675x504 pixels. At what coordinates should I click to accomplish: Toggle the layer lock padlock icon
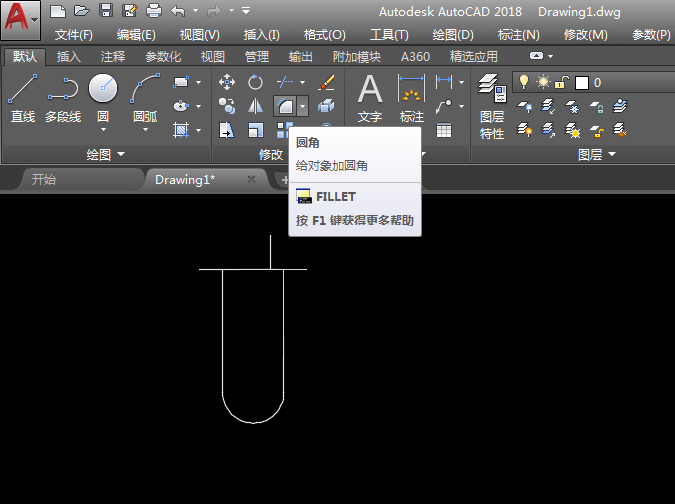[561, 82]
